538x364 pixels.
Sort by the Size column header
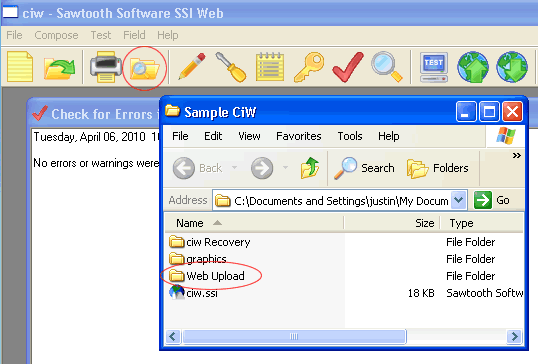point(391,223)
